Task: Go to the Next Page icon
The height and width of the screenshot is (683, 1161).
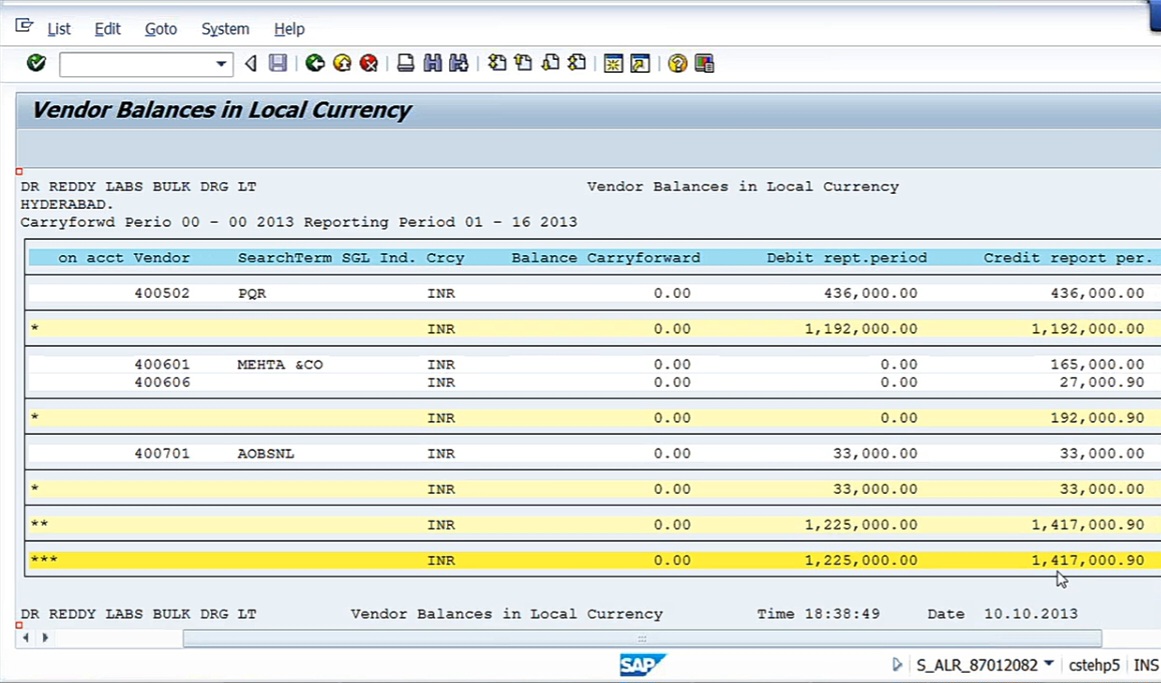Action: tap(550, 64)
